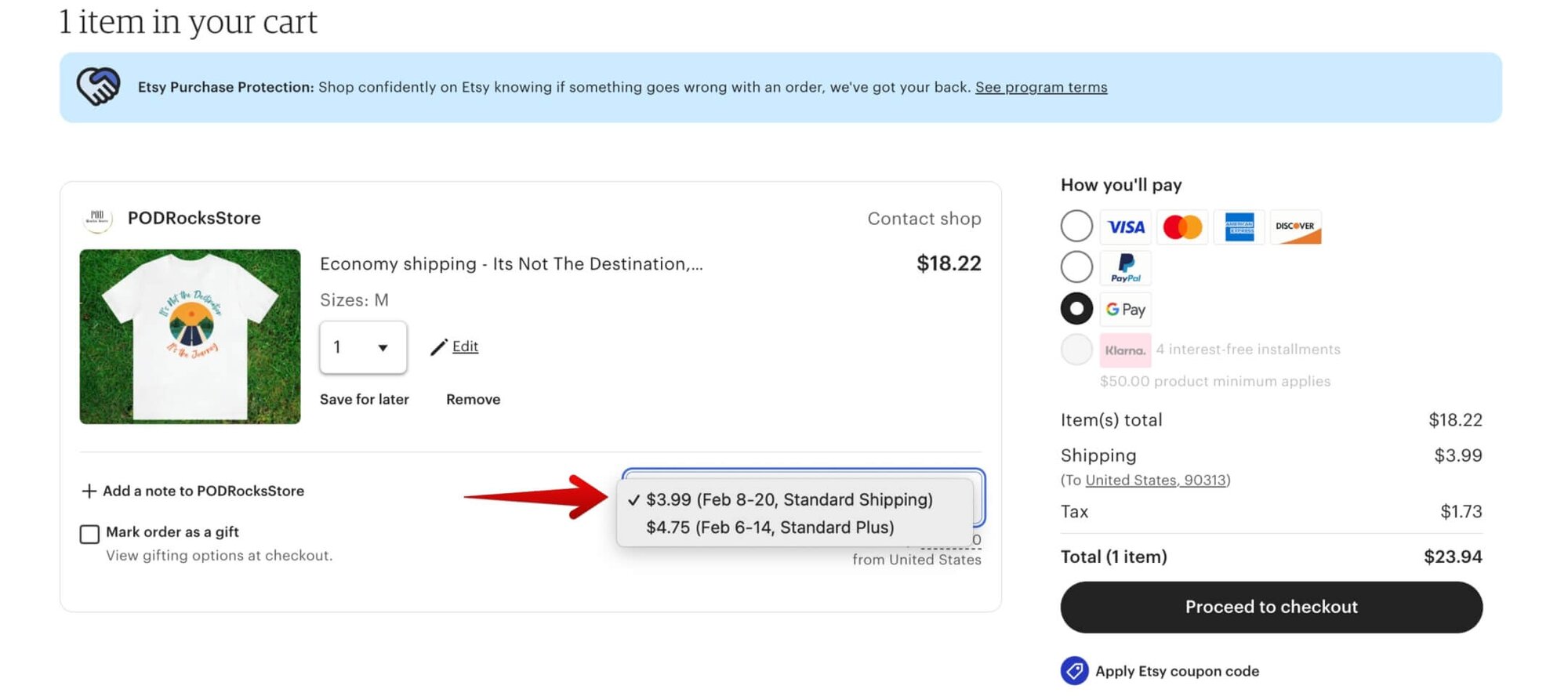The height and width of the screenshot is (700, 1568).
Task: Click the pencil icon beside Edit
Action: pyautogui.click(x=439, y=346)
